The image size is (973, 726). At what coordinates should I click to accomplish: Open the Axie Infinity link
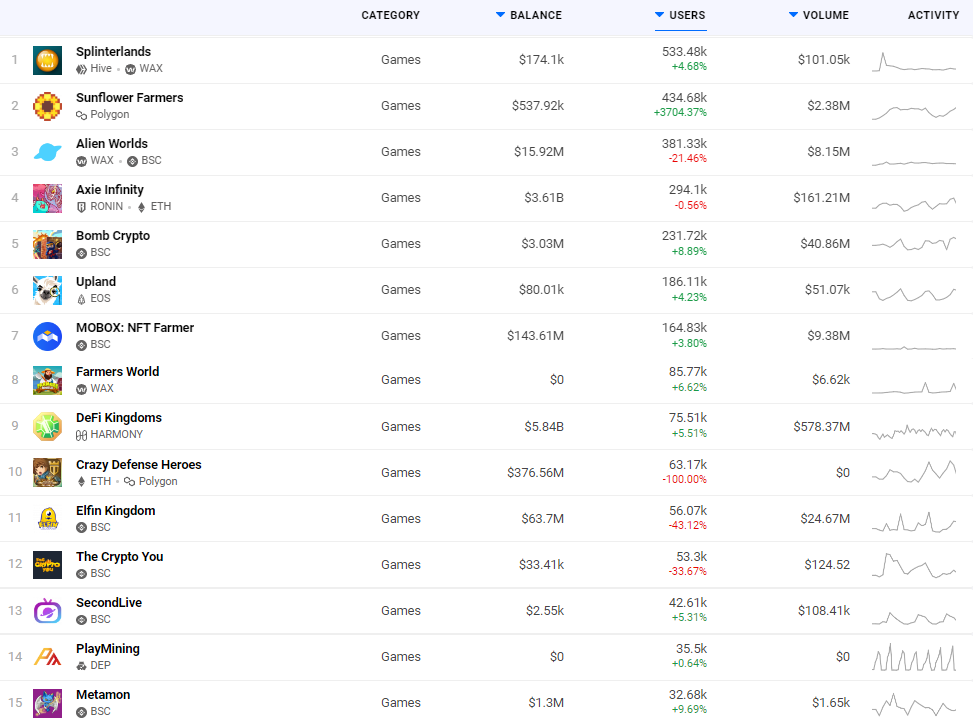[x=110, y=189]
